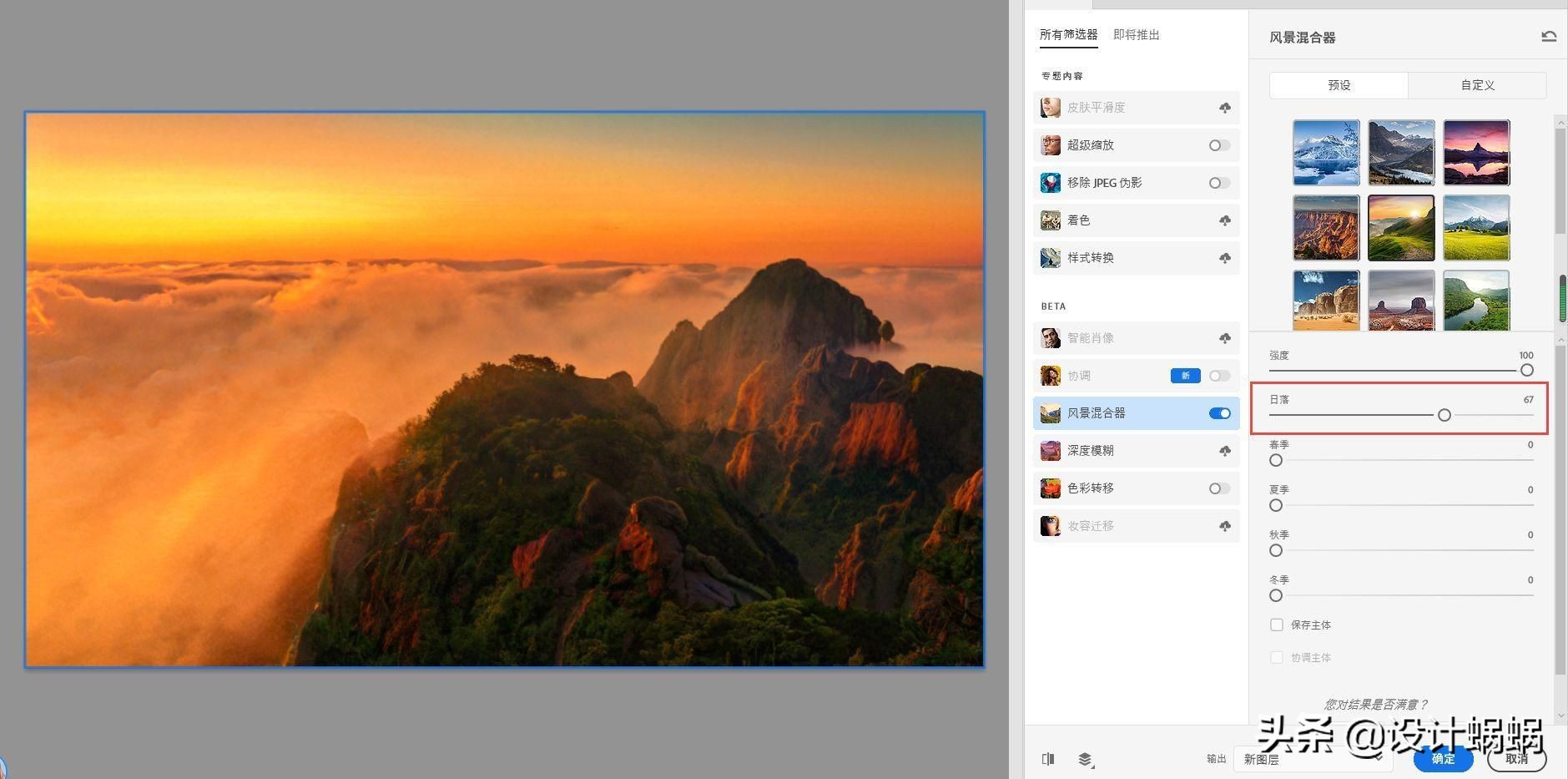Select the 样式转换 filter thumbnail icon
Viewport: 1568px width, 779px height.
(x=1050, y=257)
